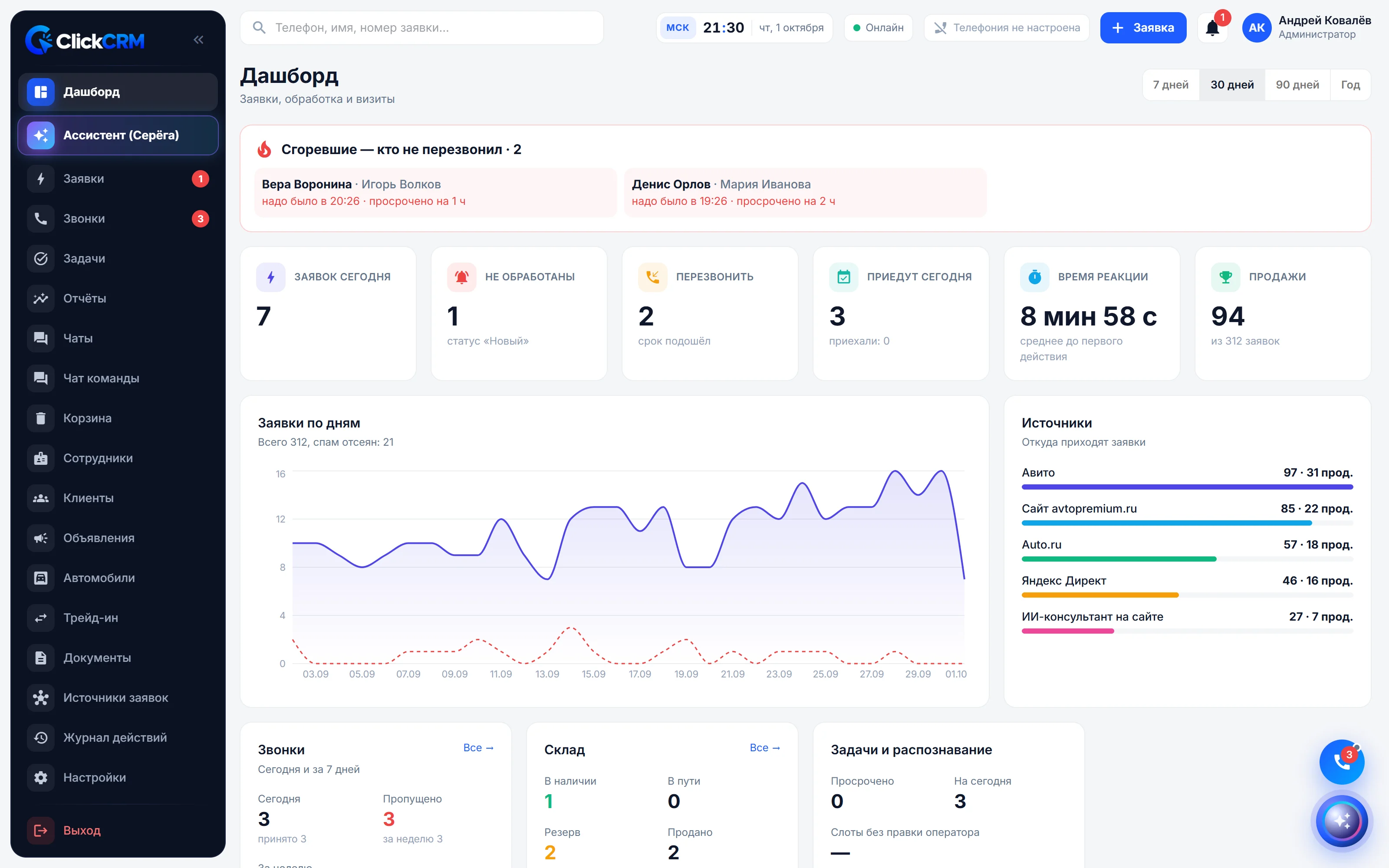Create a new request with Заявка button

pos(1143,27)
